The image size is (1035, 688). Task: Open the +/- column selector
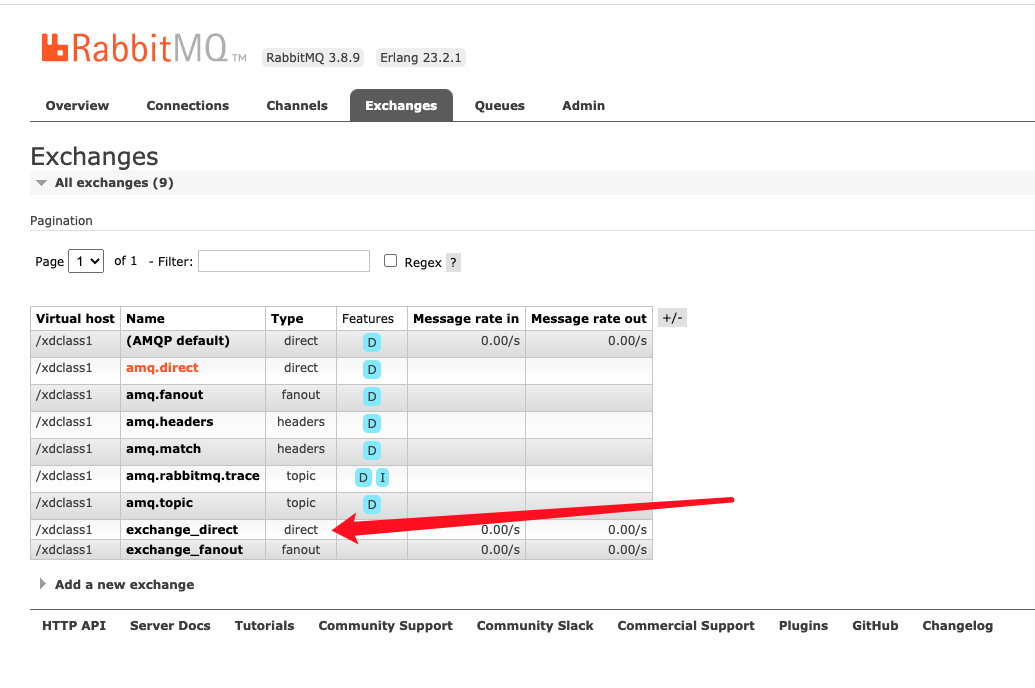tap(673, 318)
